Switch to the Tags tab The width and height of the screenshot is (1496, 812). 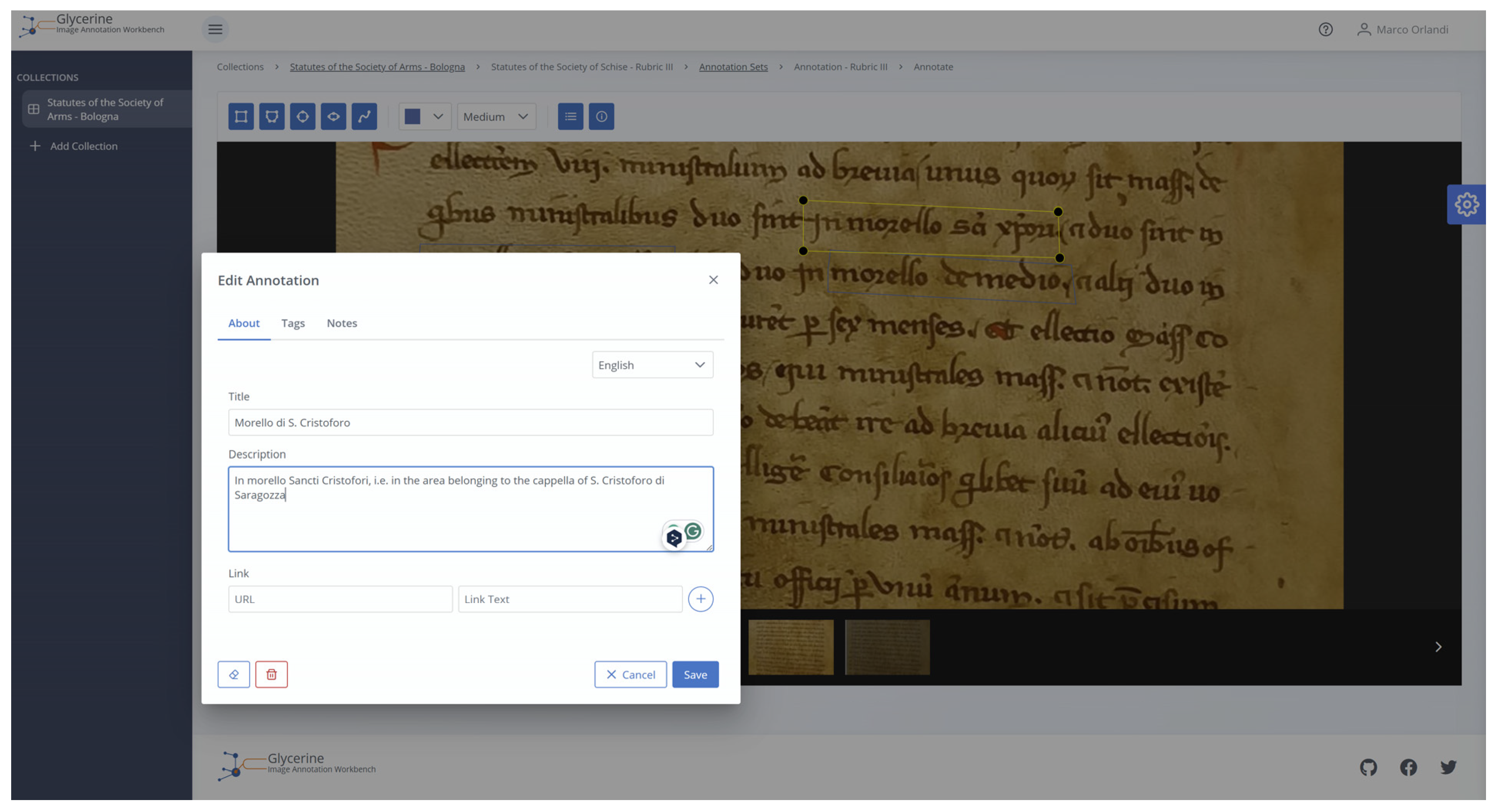(293, 323)
